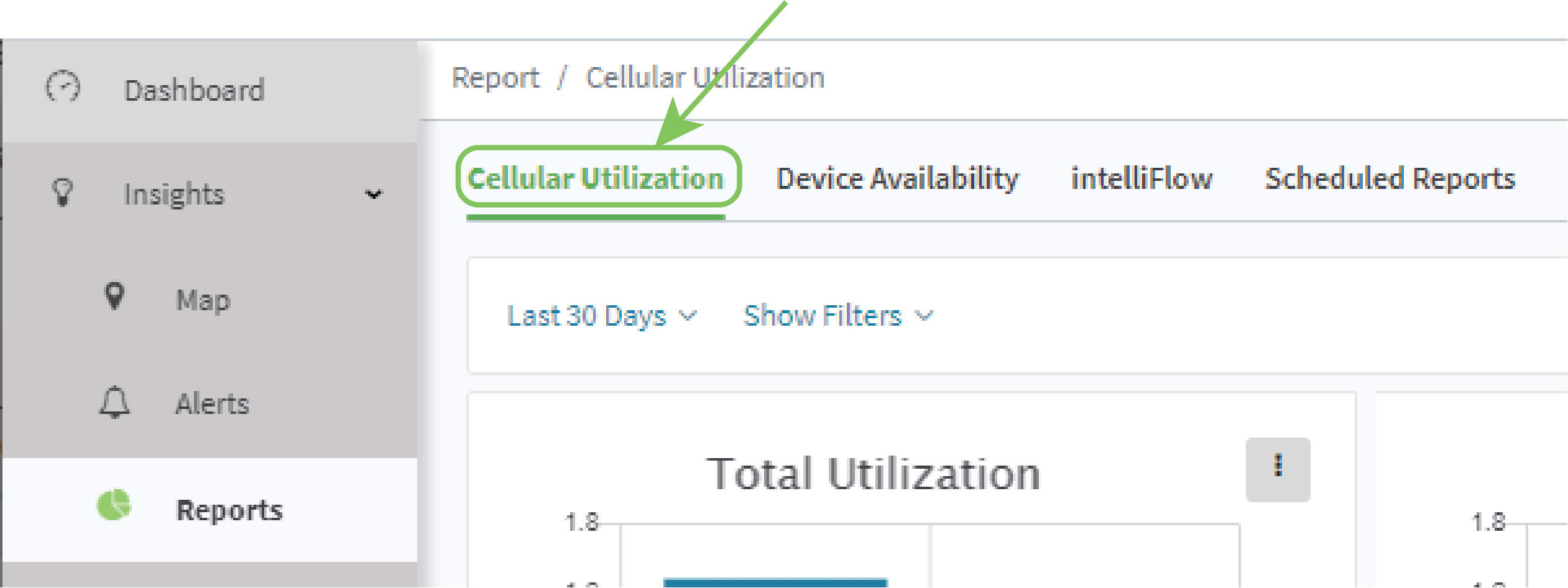
Task: Switch to the Device Availability tab
Action: pyautogui.click(x=897, y=179)
